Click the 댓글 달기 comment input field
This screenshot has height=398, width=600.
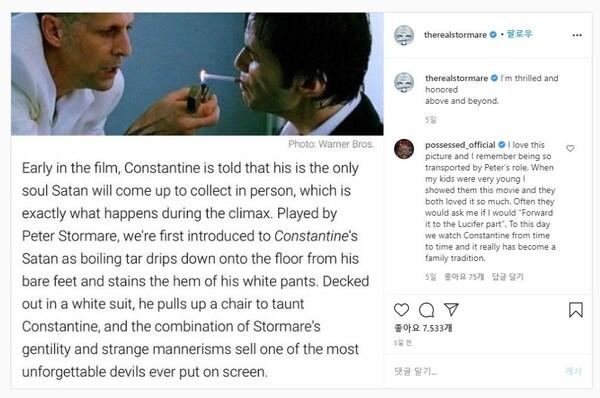tap(474, 371)
